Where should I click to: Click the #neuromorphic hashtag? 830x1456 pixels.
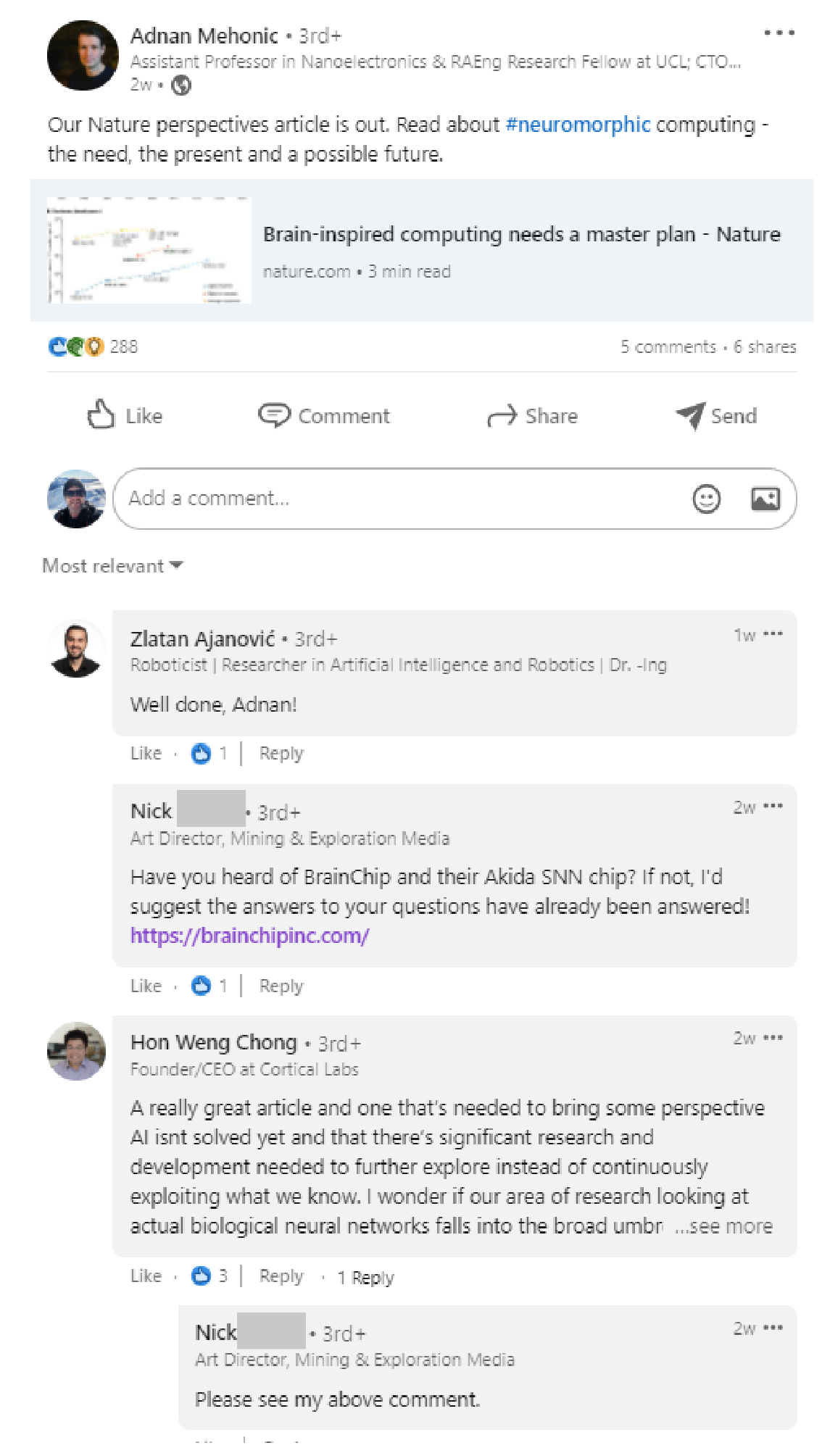point(578,125)
